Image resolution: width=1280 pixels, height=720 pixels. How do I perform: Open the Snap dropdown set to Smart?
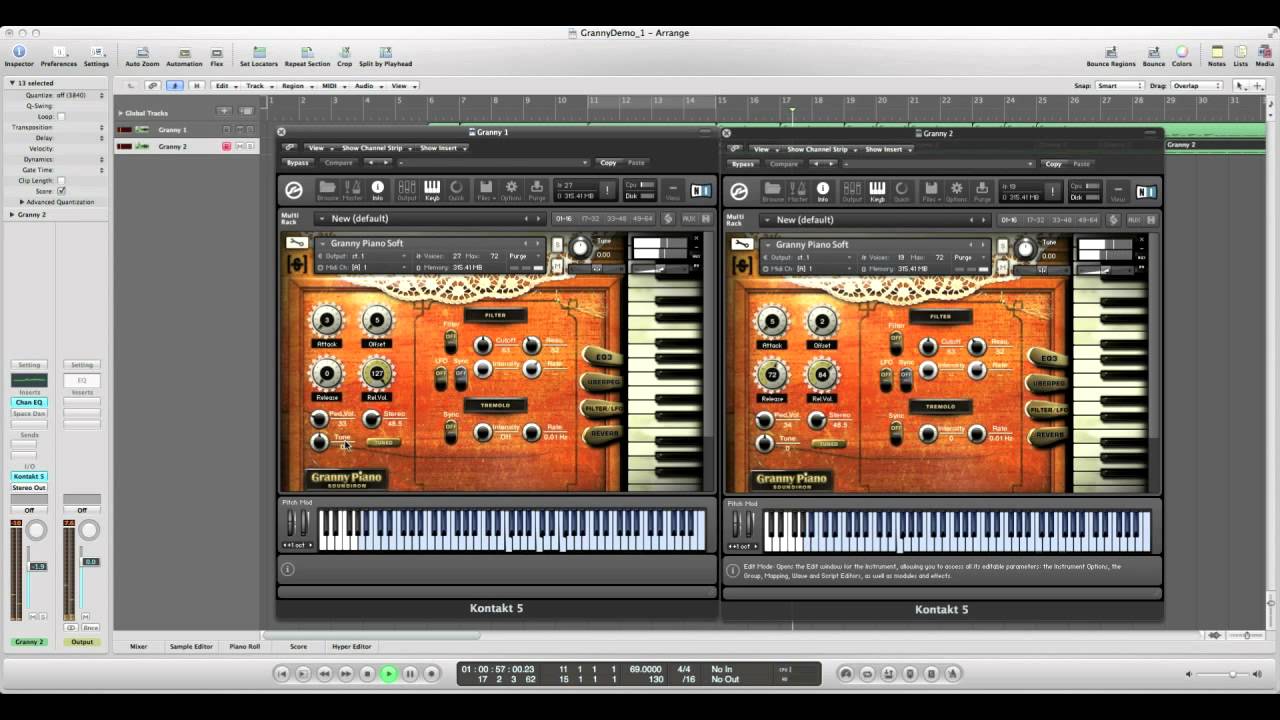point(1120,86)
